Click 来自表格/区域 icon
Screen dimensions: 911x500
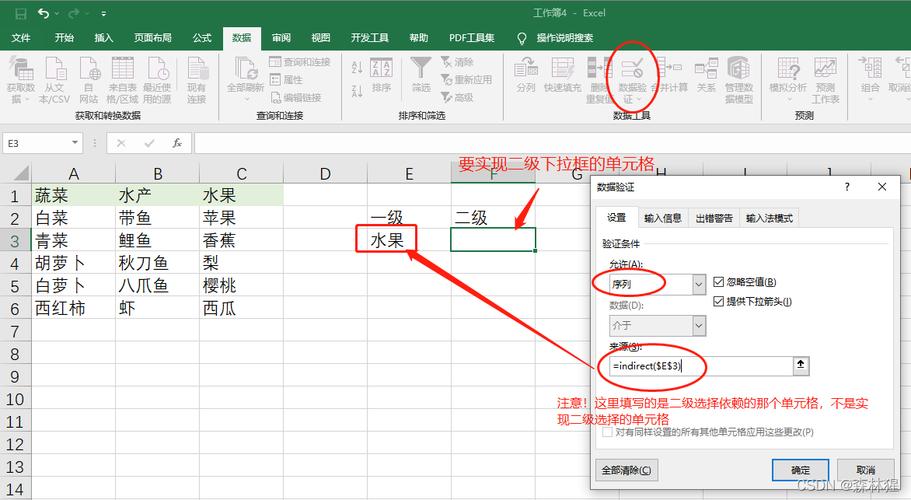pyautogui.click(x=123, y=80)
